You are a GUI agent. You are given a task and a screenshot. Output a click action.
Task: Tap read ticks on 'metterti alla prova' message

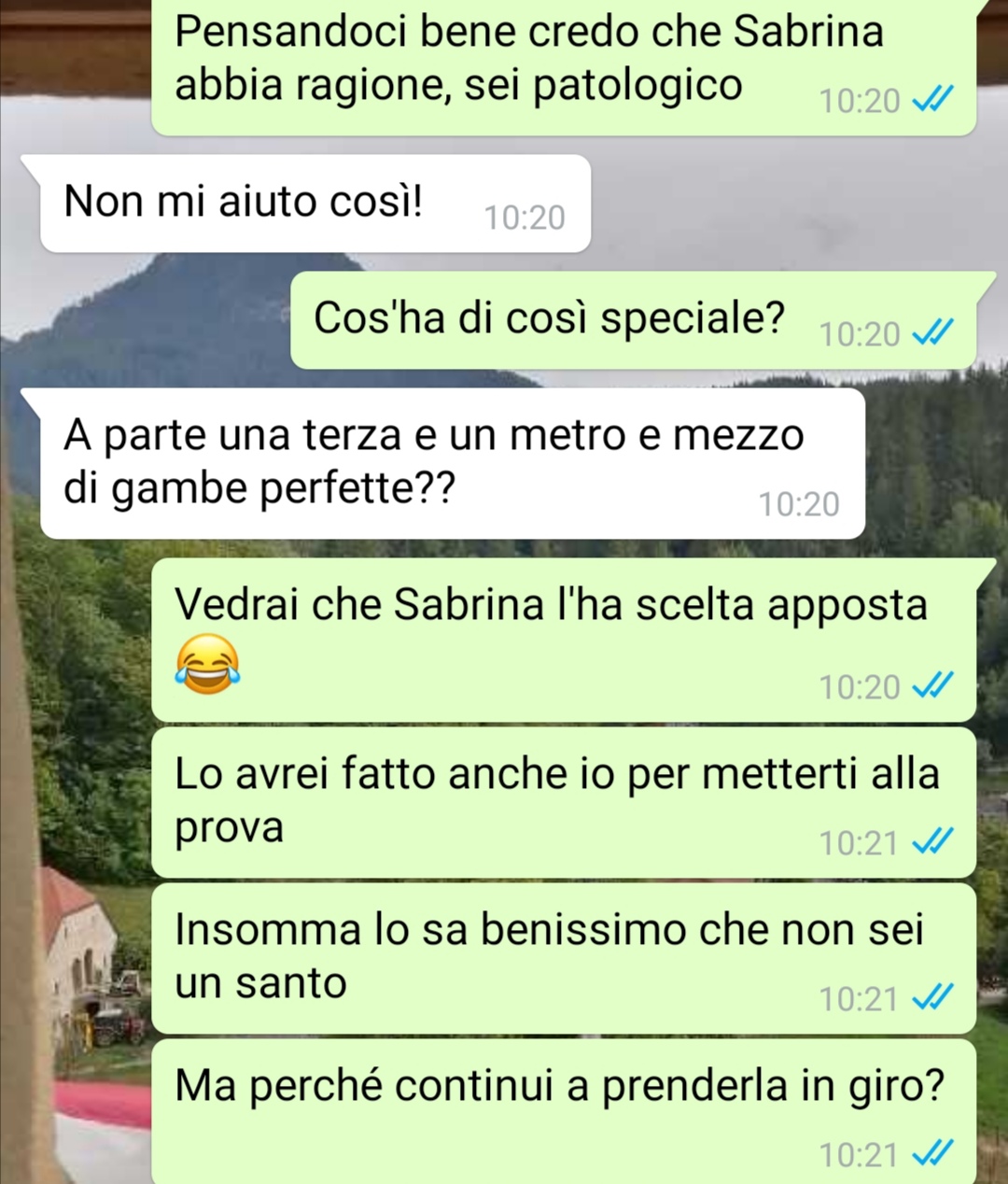(931, 842)
